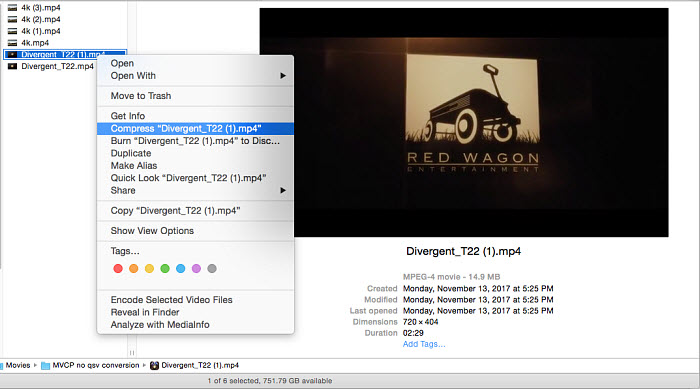
Task: Choose Compress "Divergent_T22 (1).mp4"
Action: (196, 129)
